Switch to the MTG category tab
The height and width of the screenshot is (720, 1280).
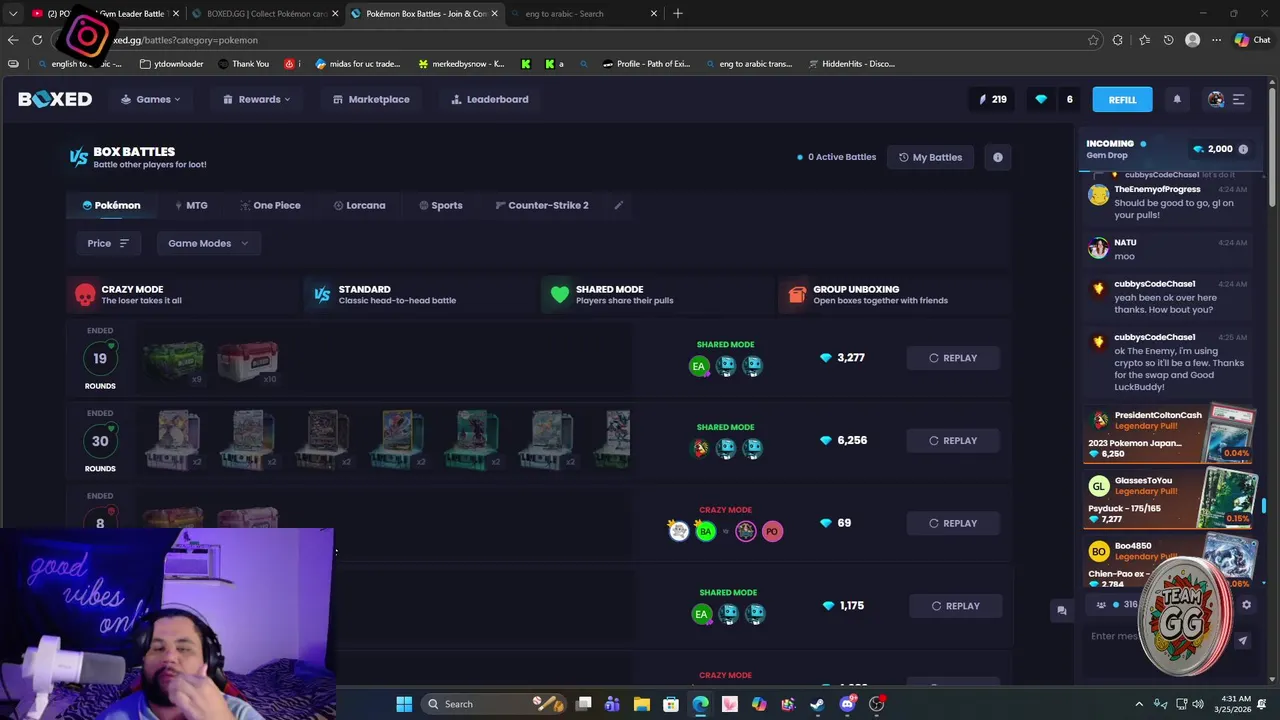[x=191, y=205]
